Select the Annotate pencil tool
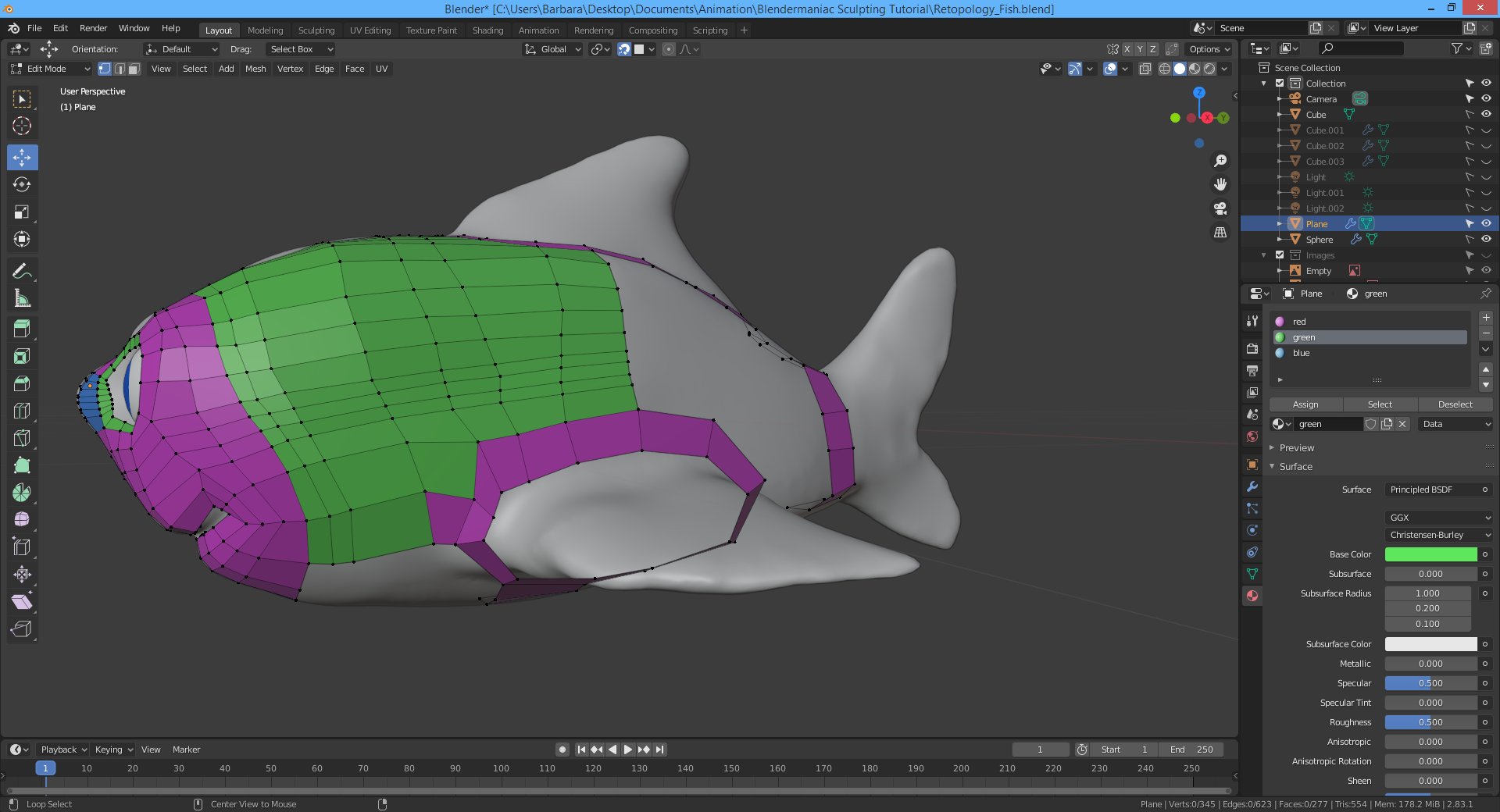The width and height of the screenshot is (1500, 812). point(22,271)
